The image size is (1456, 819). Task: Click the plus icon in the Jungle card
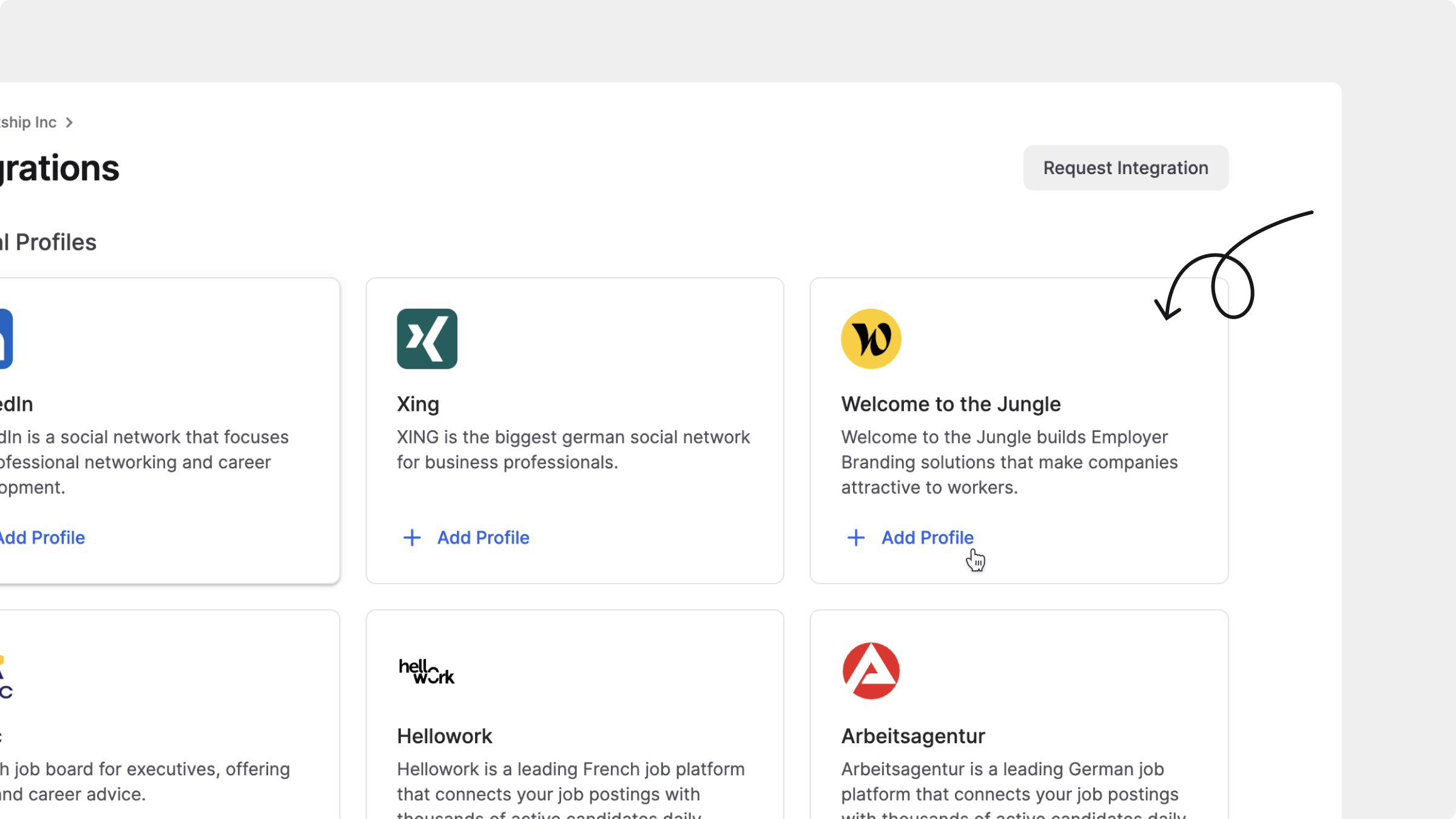point(856,538)
